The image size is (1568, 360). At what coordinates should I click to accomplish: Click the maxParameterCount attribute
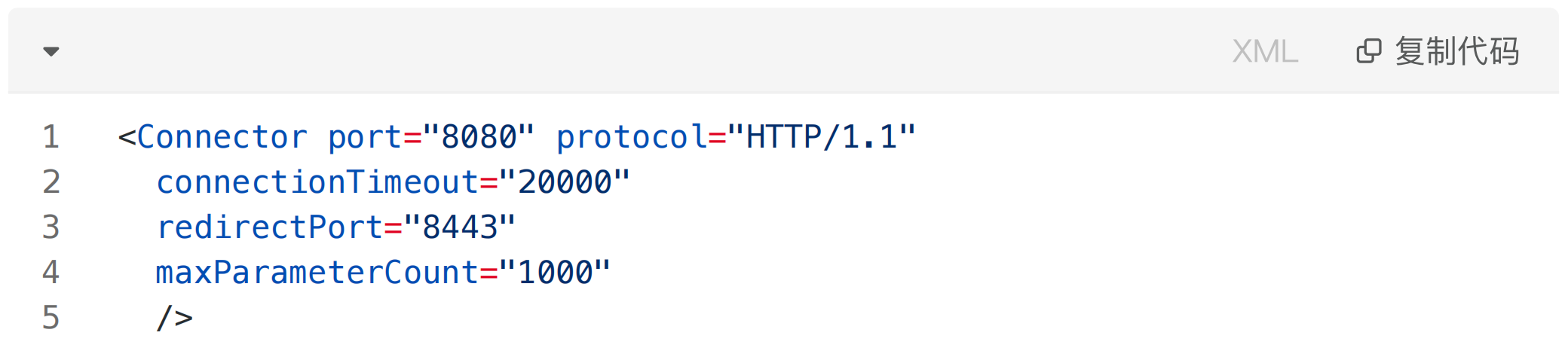click(x=317, y=273)
